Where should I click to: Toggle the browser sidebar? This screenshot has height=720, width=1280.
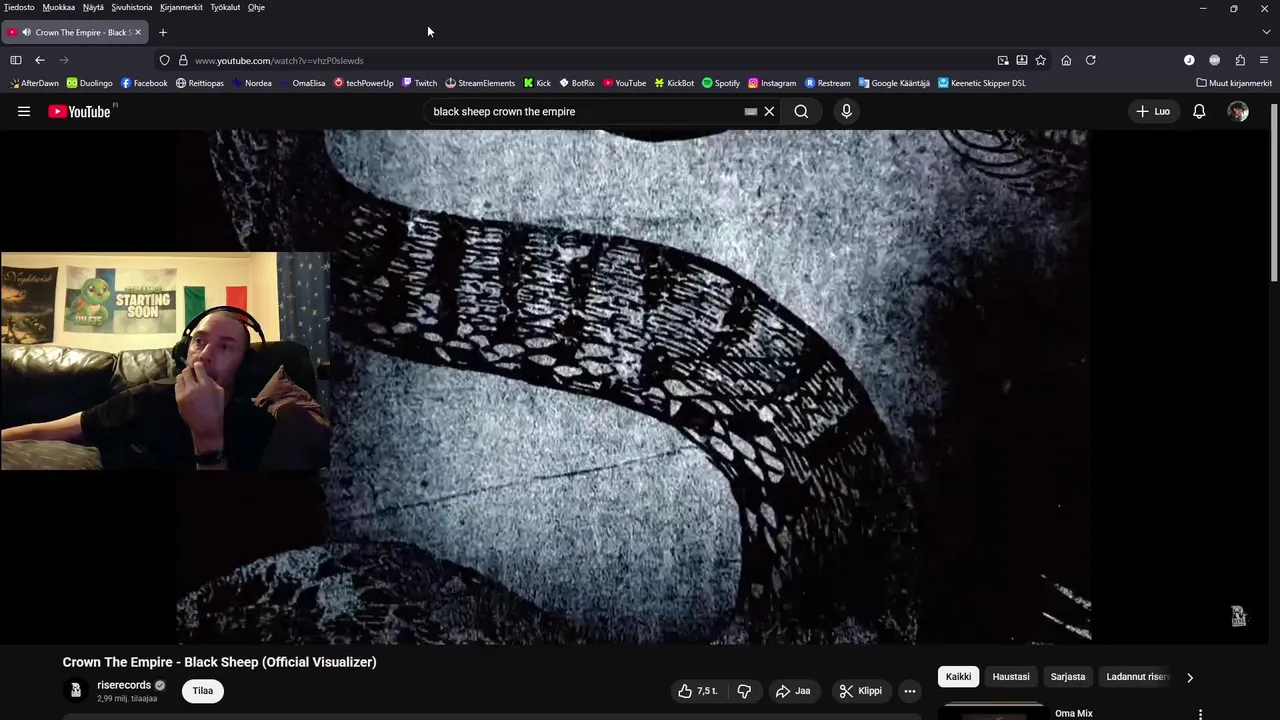point(16,60)
